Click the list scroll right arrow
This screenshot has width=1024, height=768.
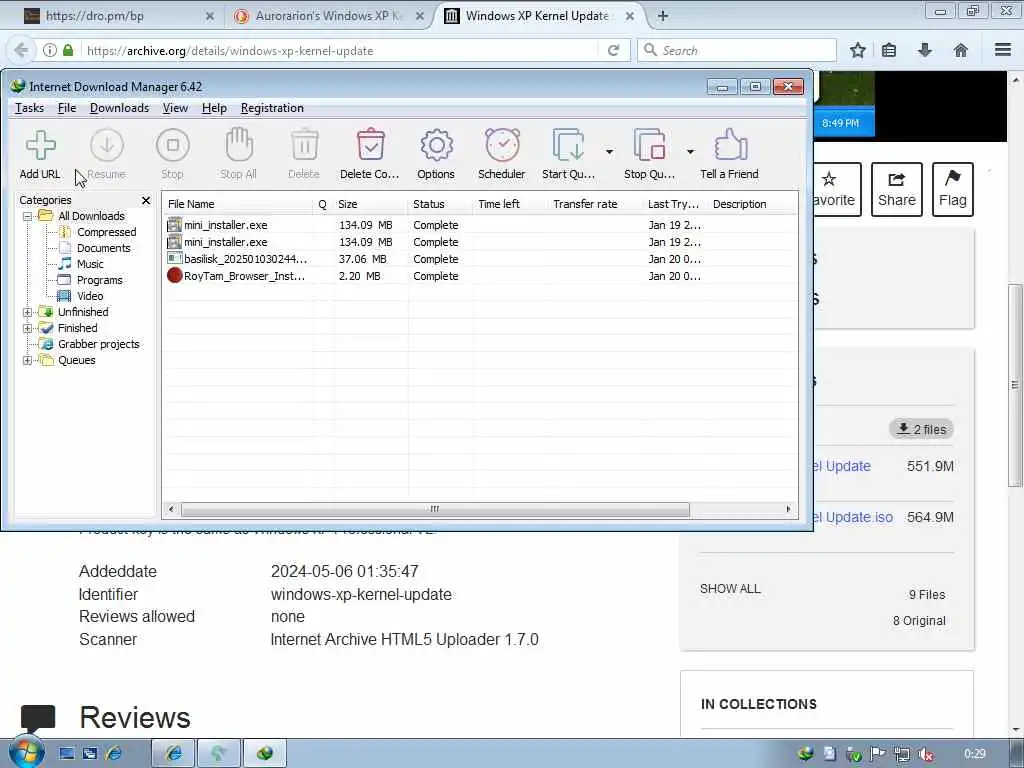788,509
